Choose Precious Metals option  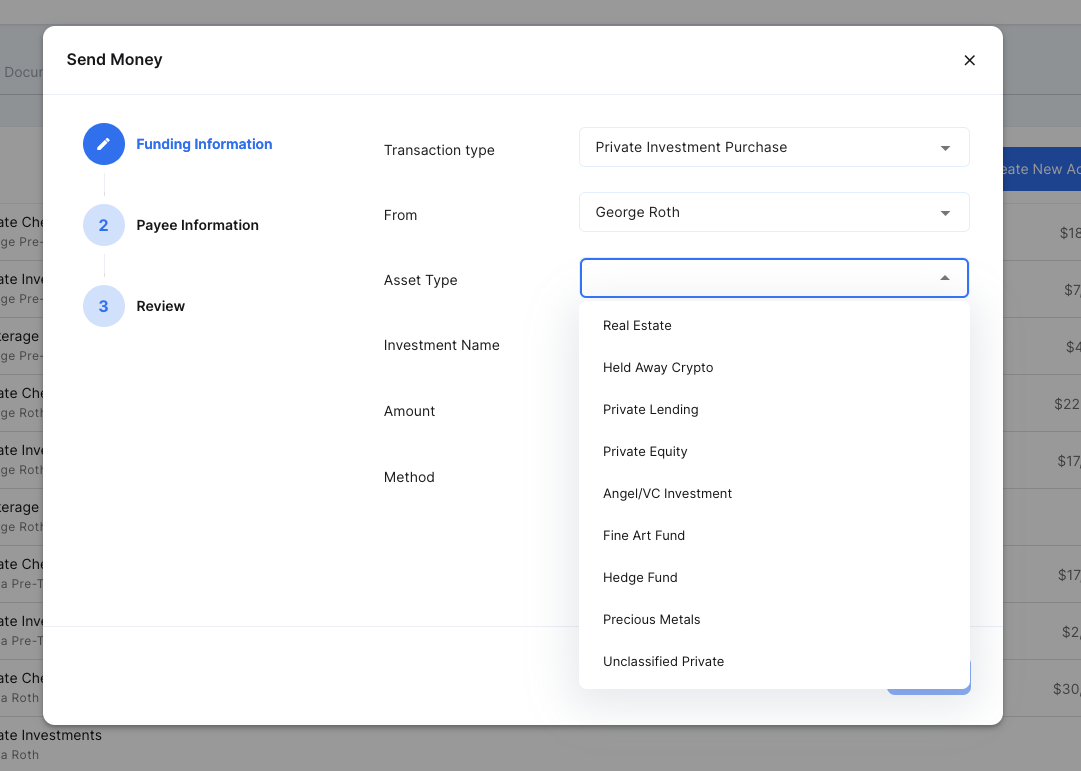point(651,620)
